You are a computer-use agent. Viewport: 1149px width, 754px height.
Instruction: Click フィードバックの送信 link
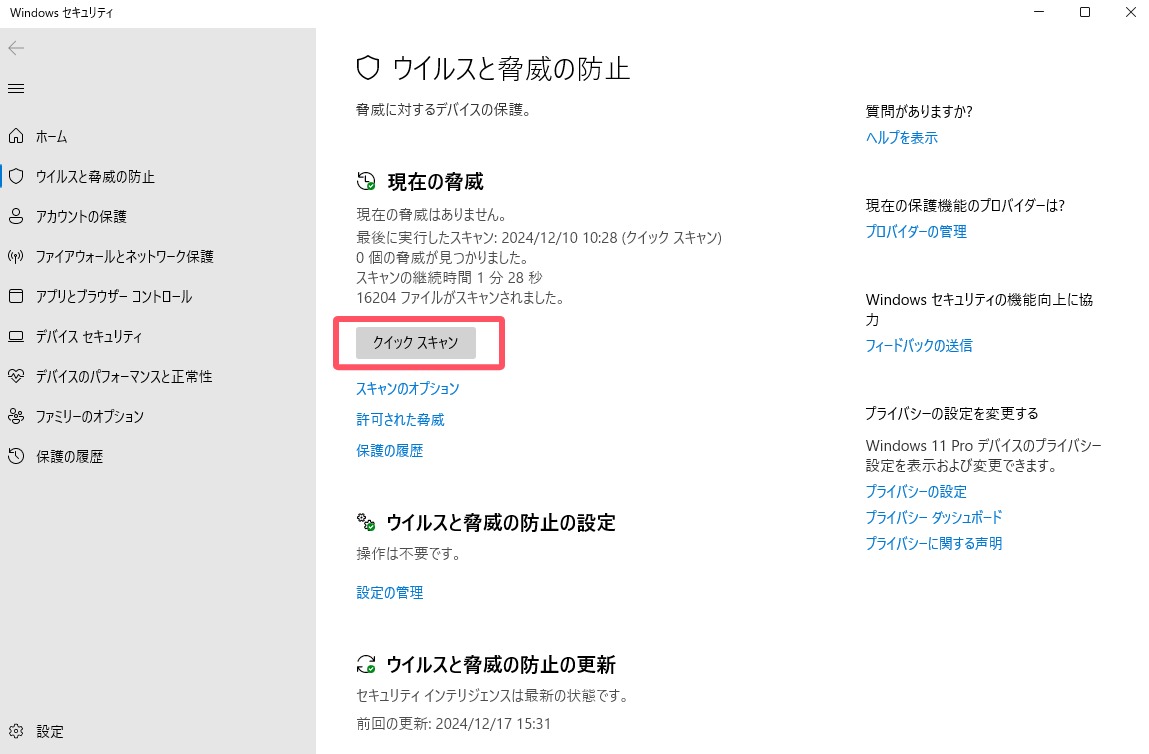point(919,345)
